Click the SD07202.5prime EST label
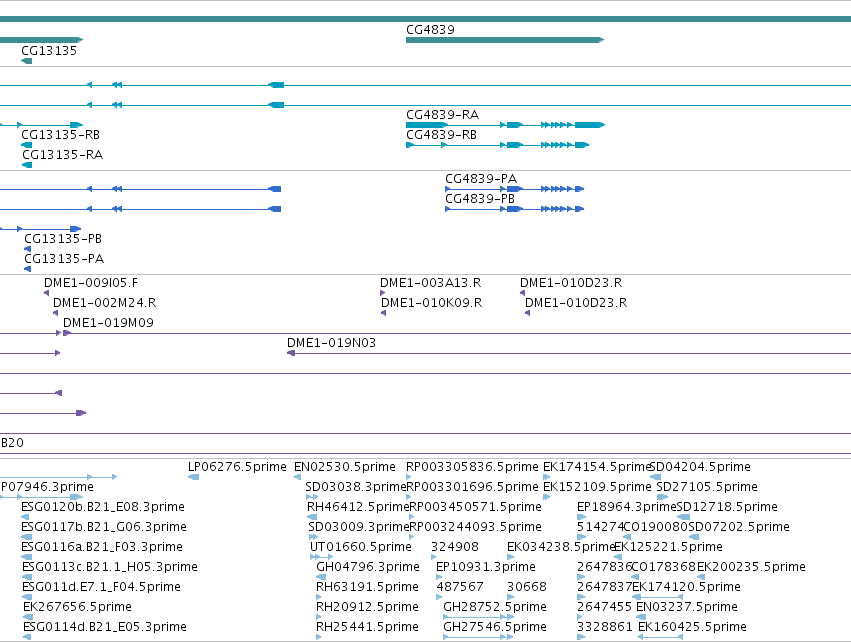The width and height of the screenshot is (851, 642). (739, 527)
